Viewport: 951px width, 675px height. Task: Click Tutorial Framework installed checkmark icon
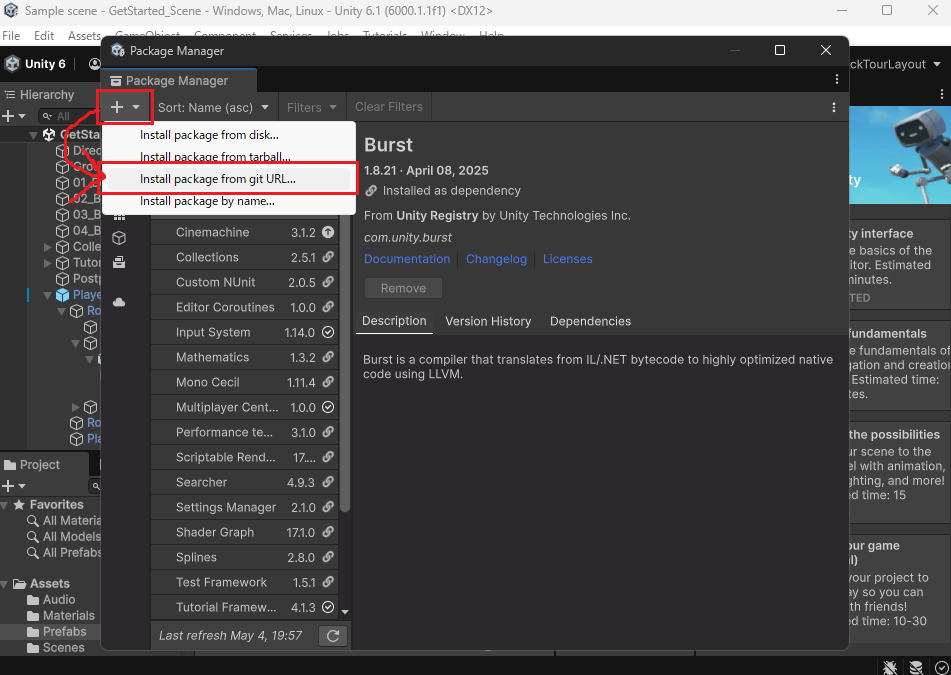[328, 607]
